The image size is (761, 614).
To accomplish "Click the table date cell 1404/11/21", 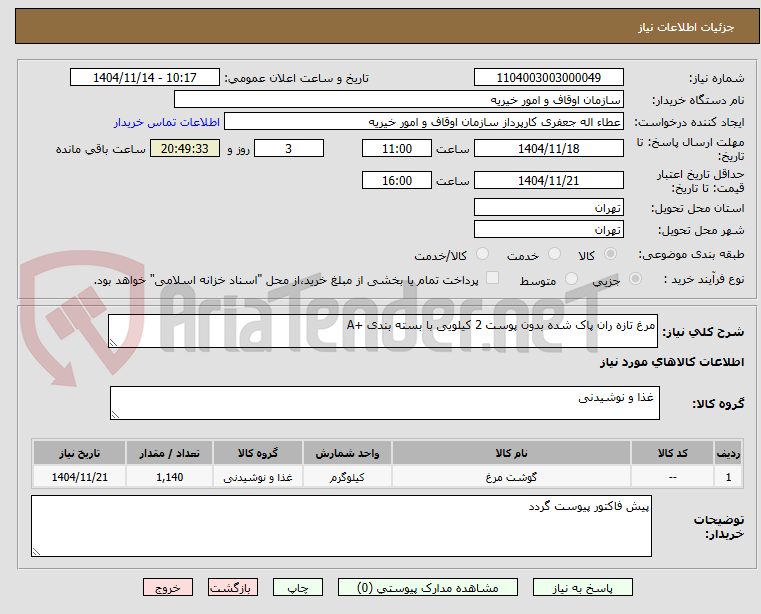I will point(80,478).
